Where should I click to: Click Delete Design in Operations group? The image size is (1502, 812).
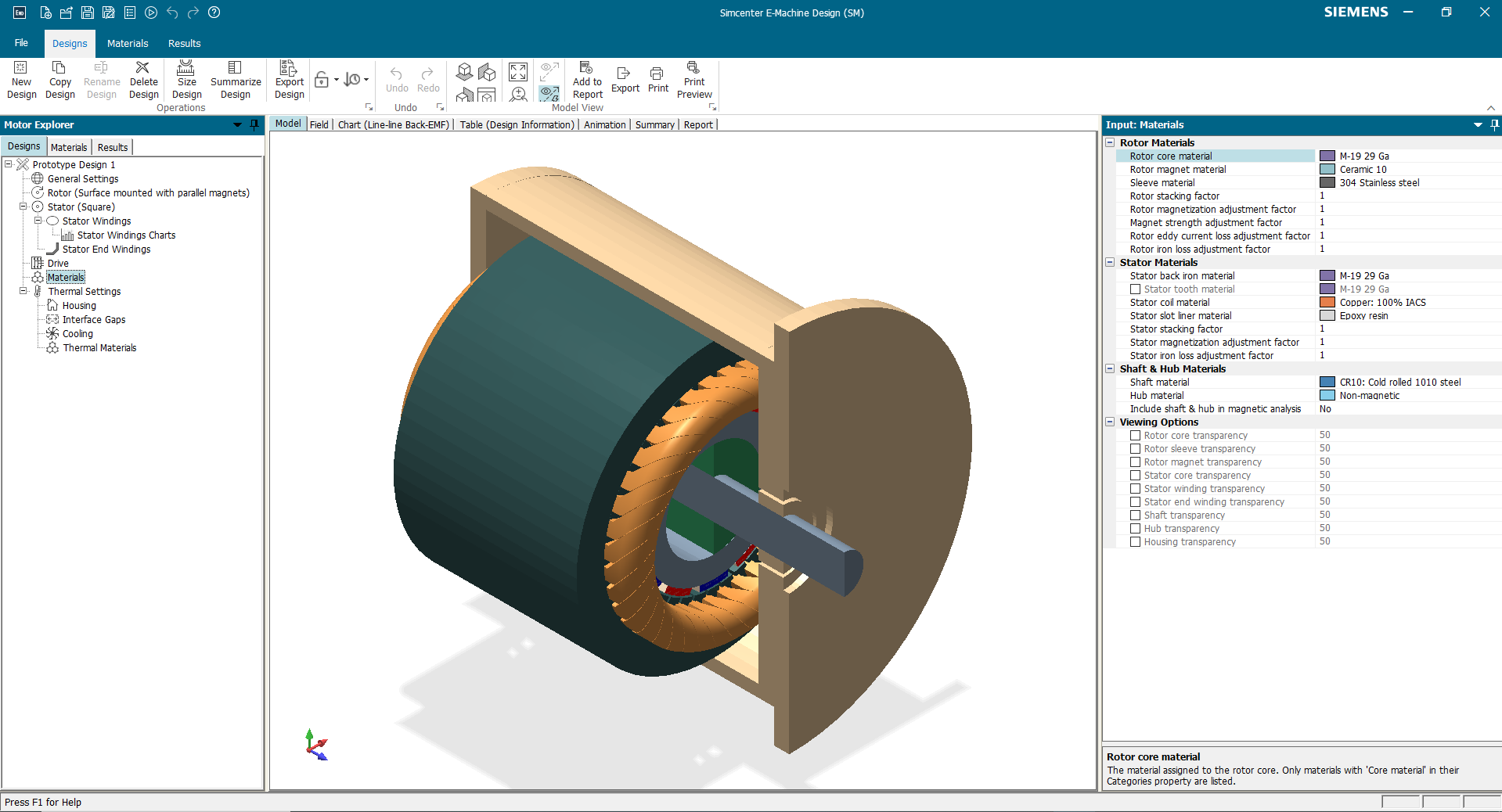[143, 80]
